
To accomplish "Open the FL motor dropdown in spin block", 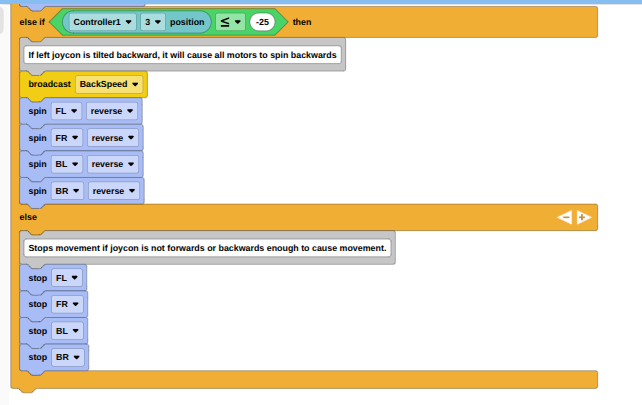I will tap(66, 111).
